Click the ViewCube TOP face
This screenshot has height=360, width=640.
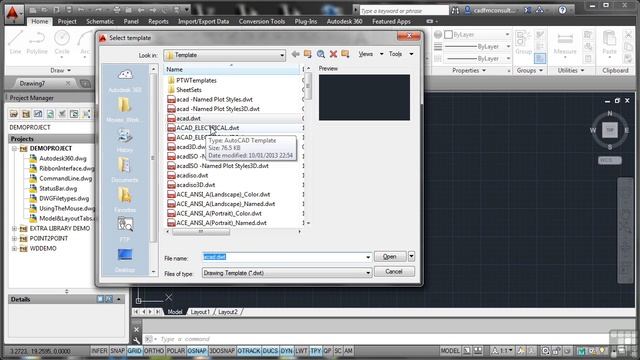610,130
